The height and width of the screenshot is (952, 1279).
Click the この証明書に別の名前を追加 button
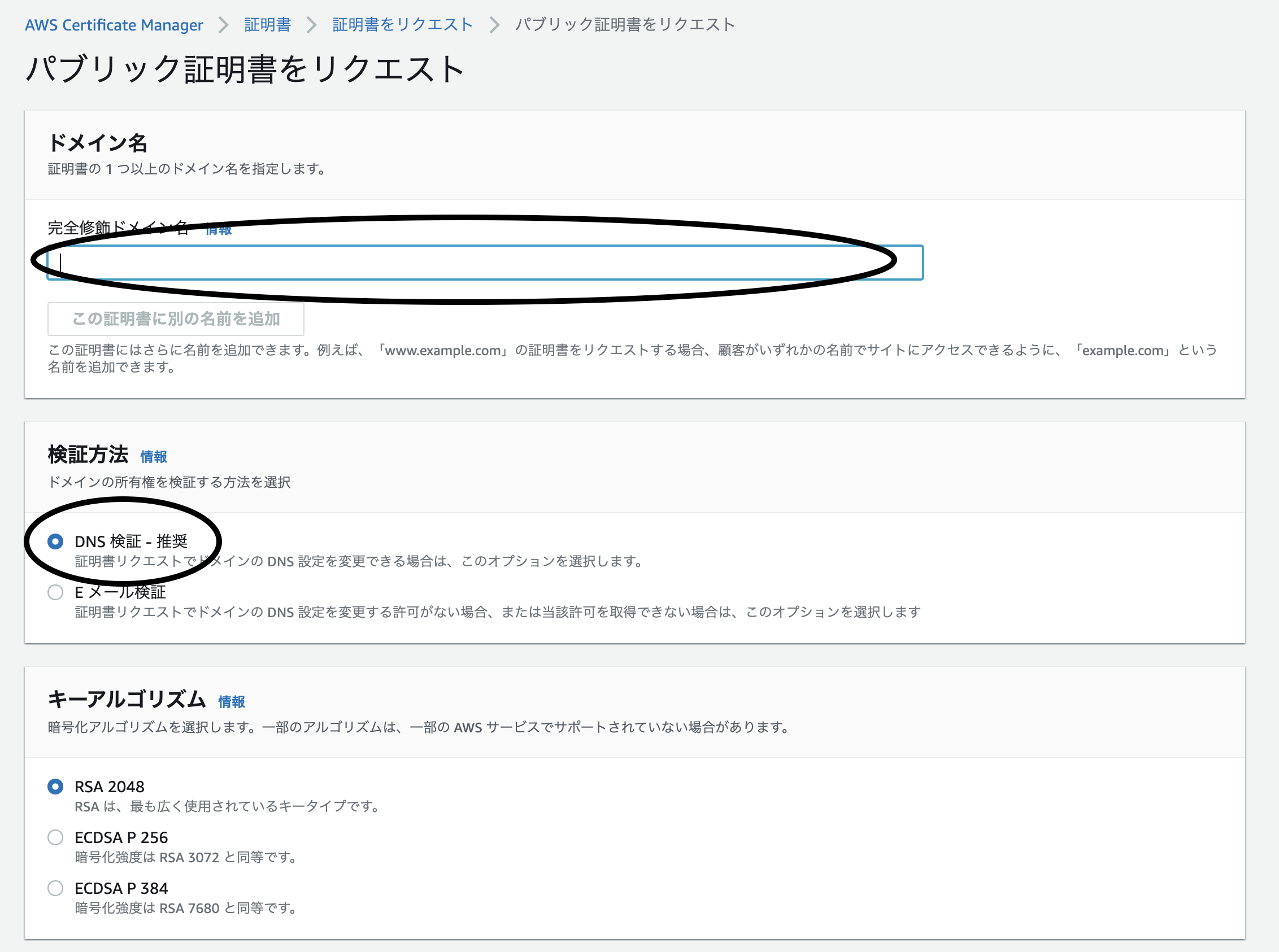[175, 318]
